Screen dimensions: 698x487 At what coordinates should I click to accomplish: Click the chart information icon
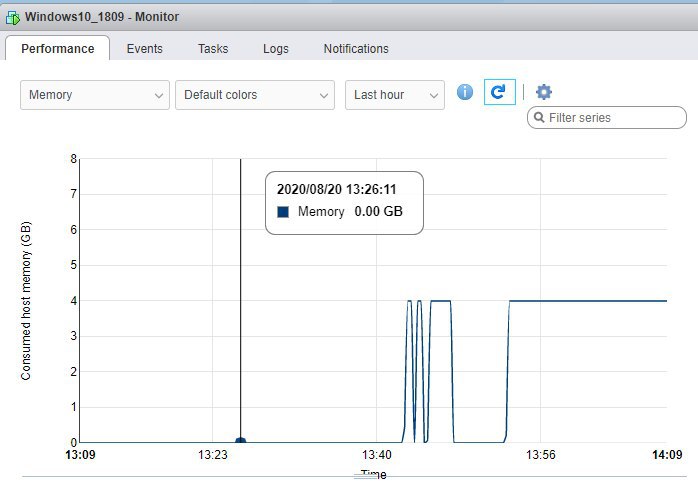(x=465, y=92)
